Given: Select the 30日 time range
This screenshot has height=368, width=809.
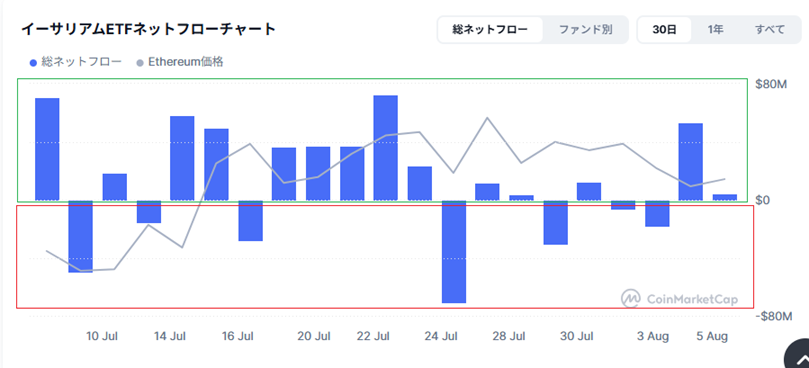Looking at the screenshot, I should (x=664, y=29).
